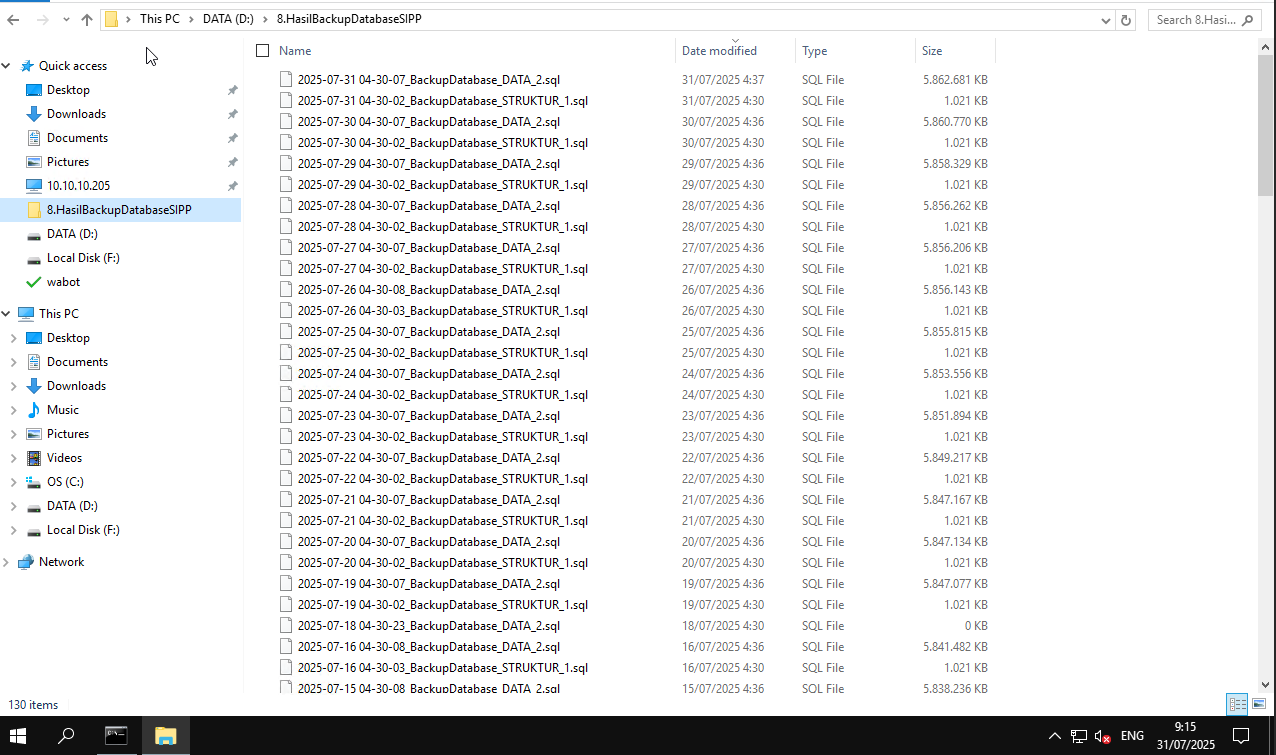Select the wabot entry in Quick access
The image size is (1276, 755).
tap(63, 282)
